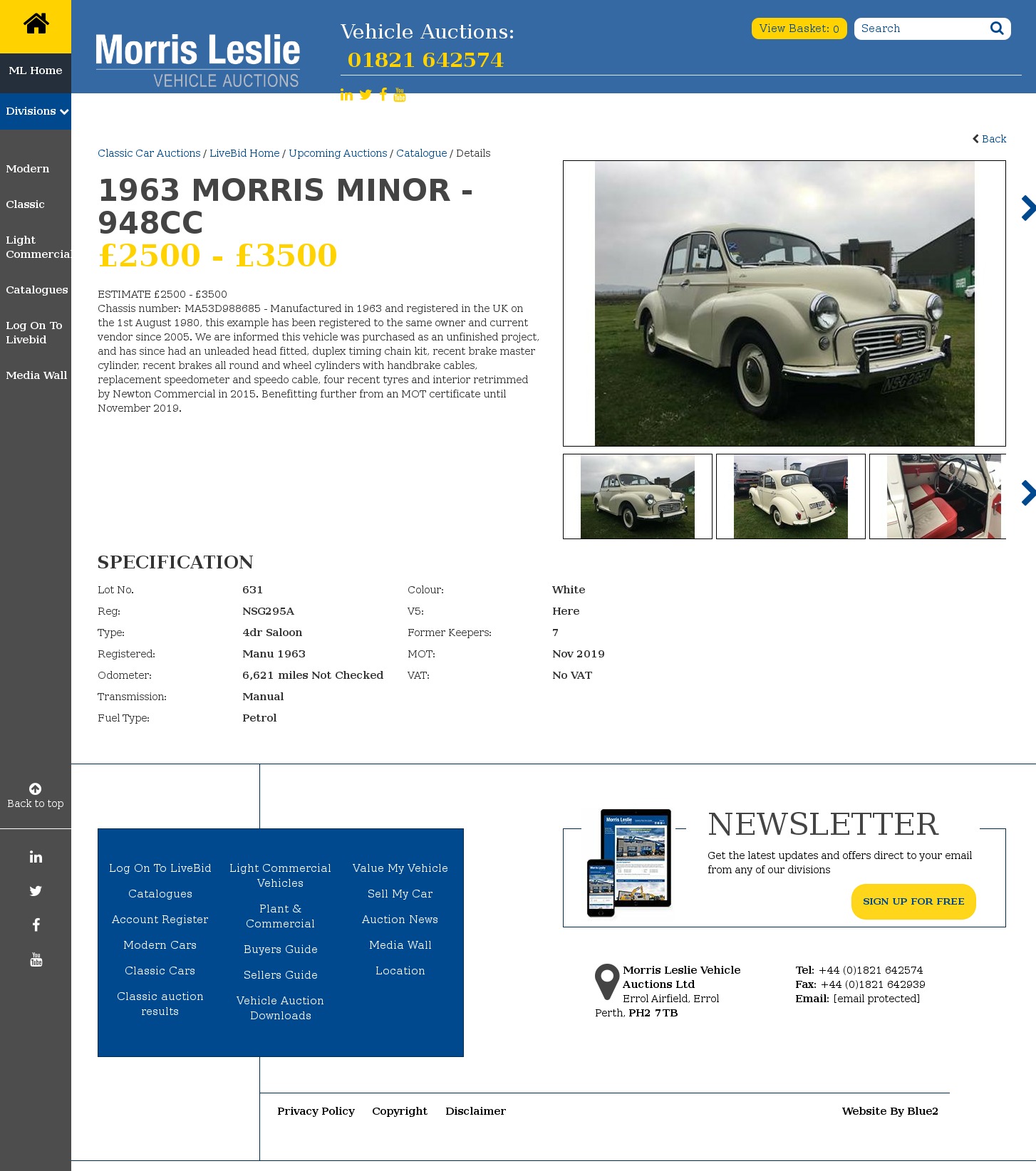
Task: Open the Upcoming Auctions breadcrumb
Action: tap(338, 153)
